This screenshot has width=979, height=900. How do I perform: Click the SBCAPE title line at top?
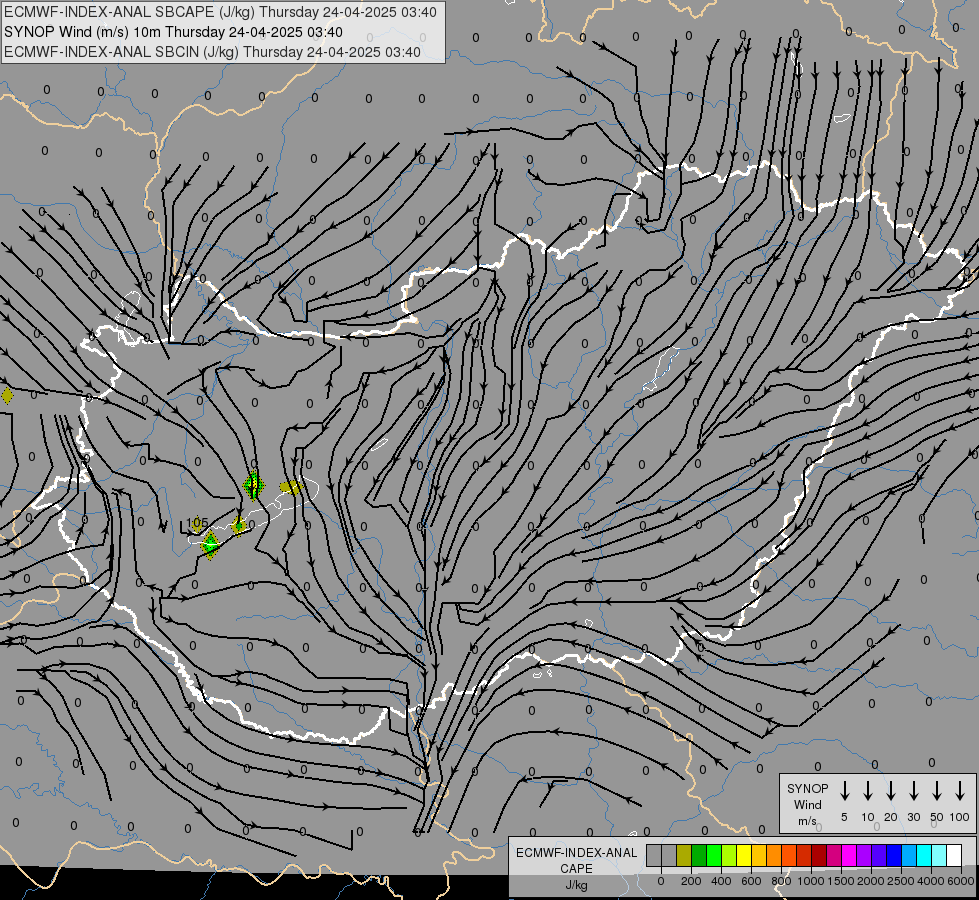coord(220,12)
